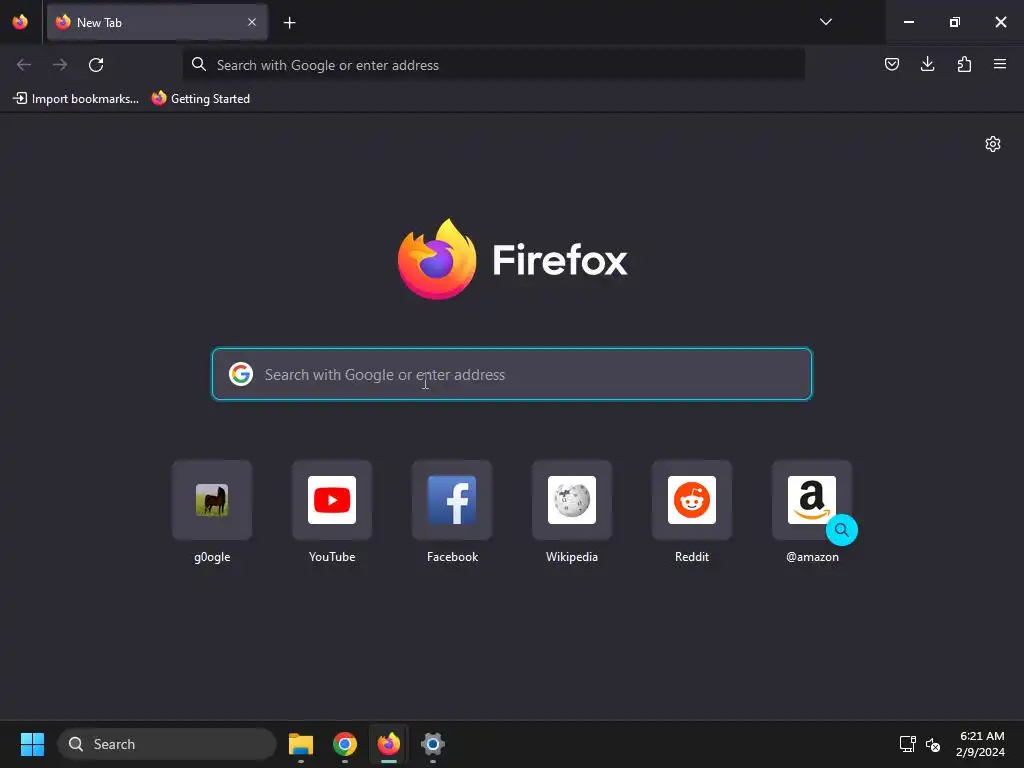Click the central Google search box
Image resolution: width=1024 pixels, height=768 pixels.
(512, 374)
